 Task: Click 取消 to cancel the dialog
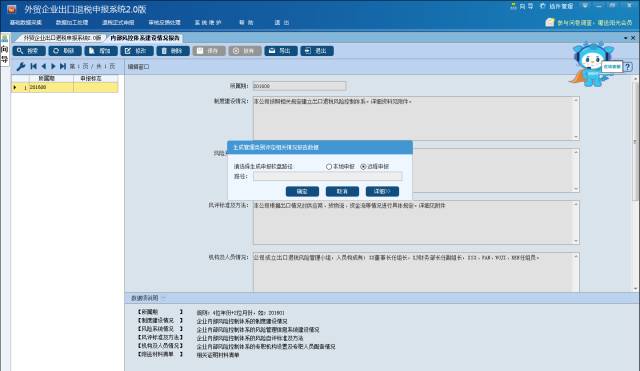pyautogui.click(x=342, y=191)
